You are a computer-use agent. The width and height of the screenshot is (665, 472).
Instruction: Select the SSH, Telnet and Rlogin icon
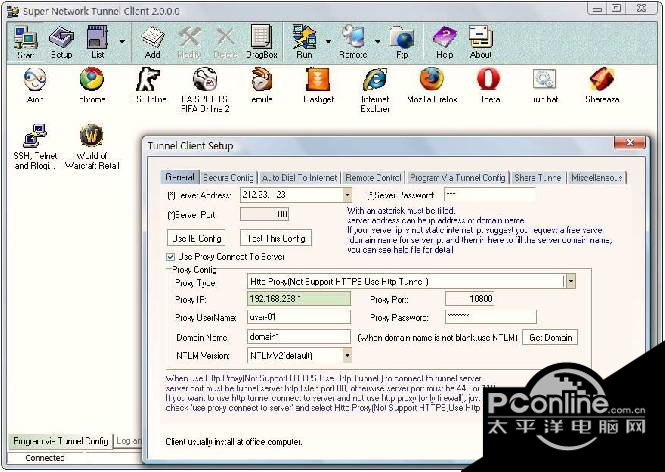tap(35, 147)
